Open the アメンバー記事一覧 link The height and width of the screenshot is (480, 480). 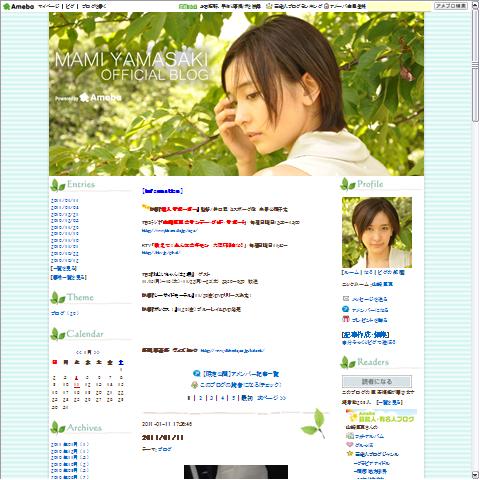[241, 374]
